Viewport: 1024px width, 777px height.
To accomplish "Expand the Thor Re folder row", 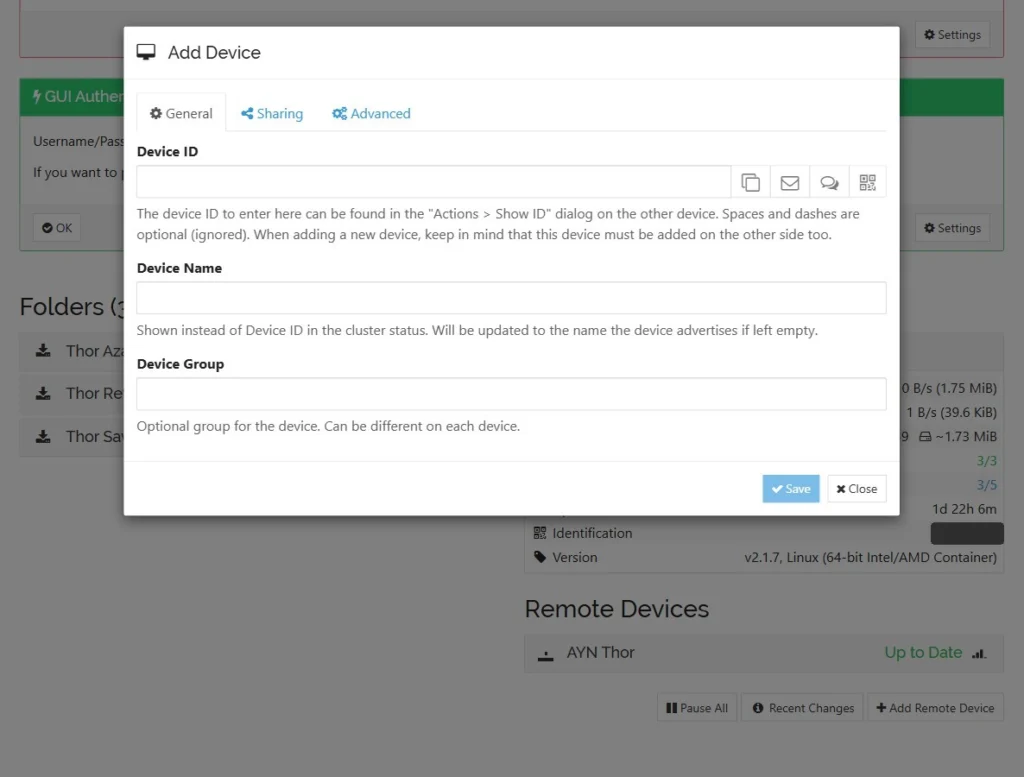I will pos(72,394).
